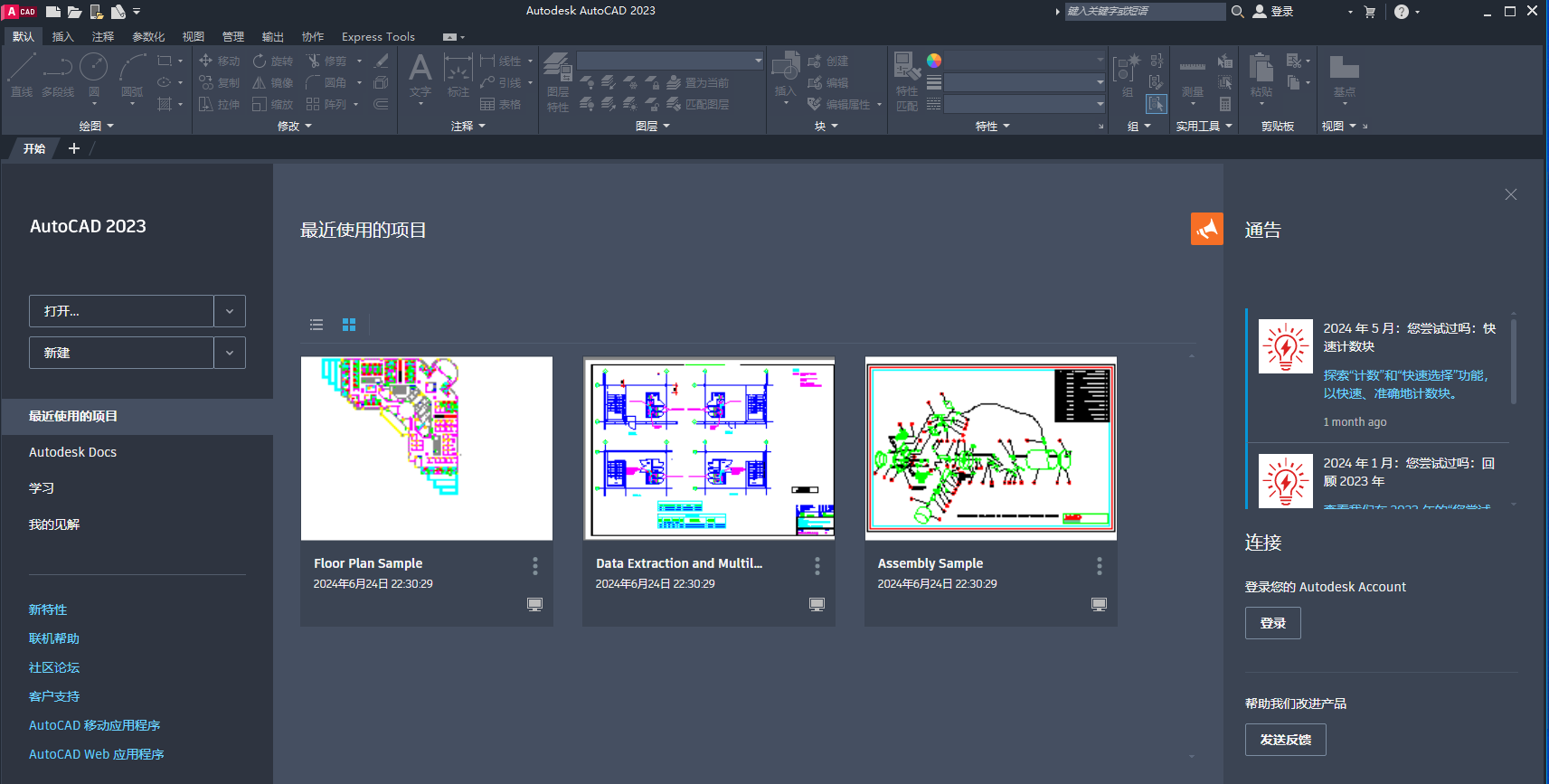The height and width of the screenshot is (784, 1549).
Task: Click the 登录 button under 连接
Action: point(1273,623)
